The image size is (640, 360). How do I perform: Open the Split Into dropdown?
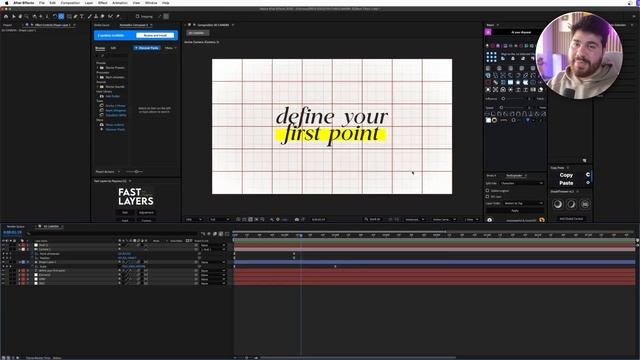click(x=522, y=183)
